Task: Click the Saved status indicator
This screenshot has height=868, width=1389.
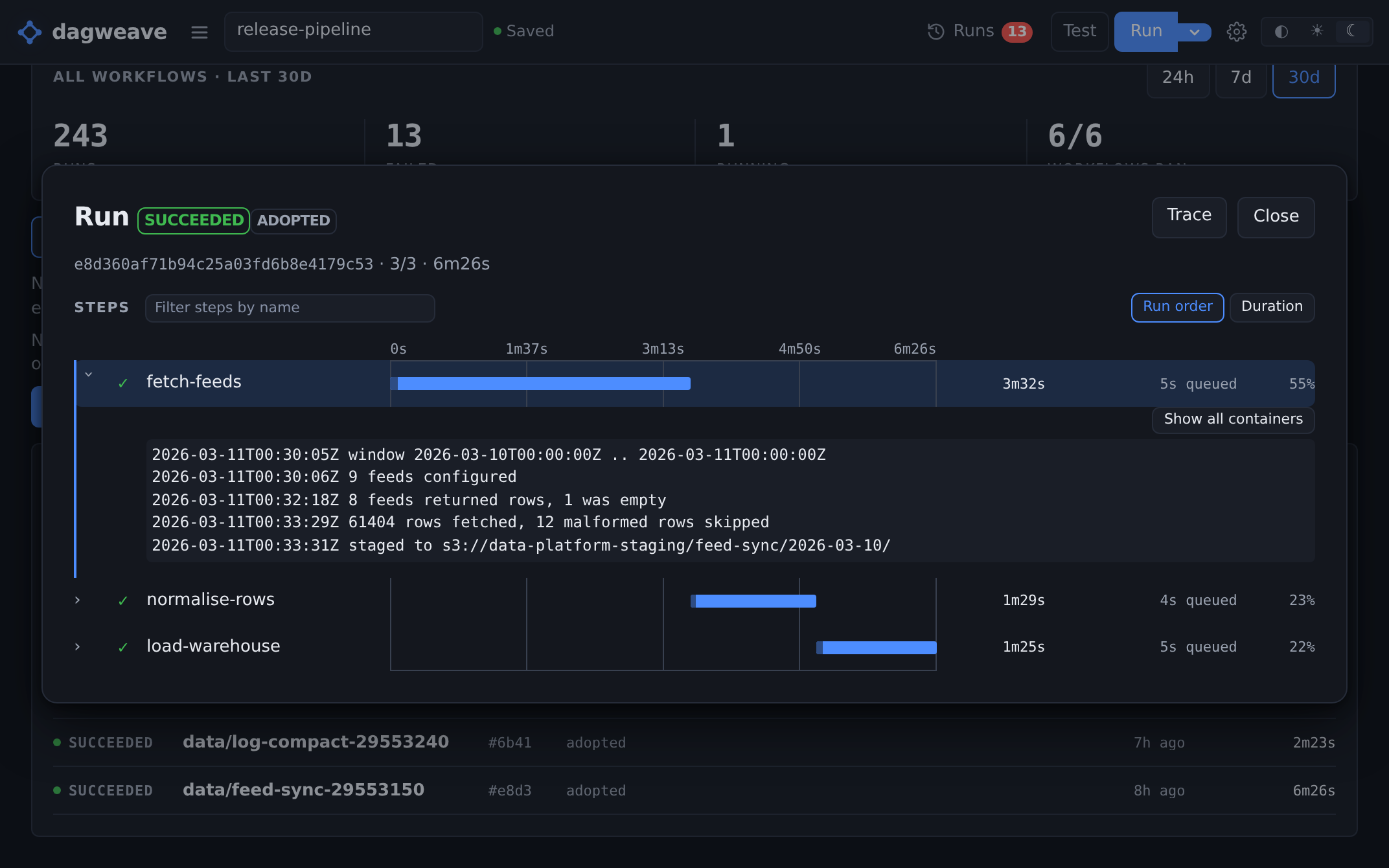Action: [523, 31]
